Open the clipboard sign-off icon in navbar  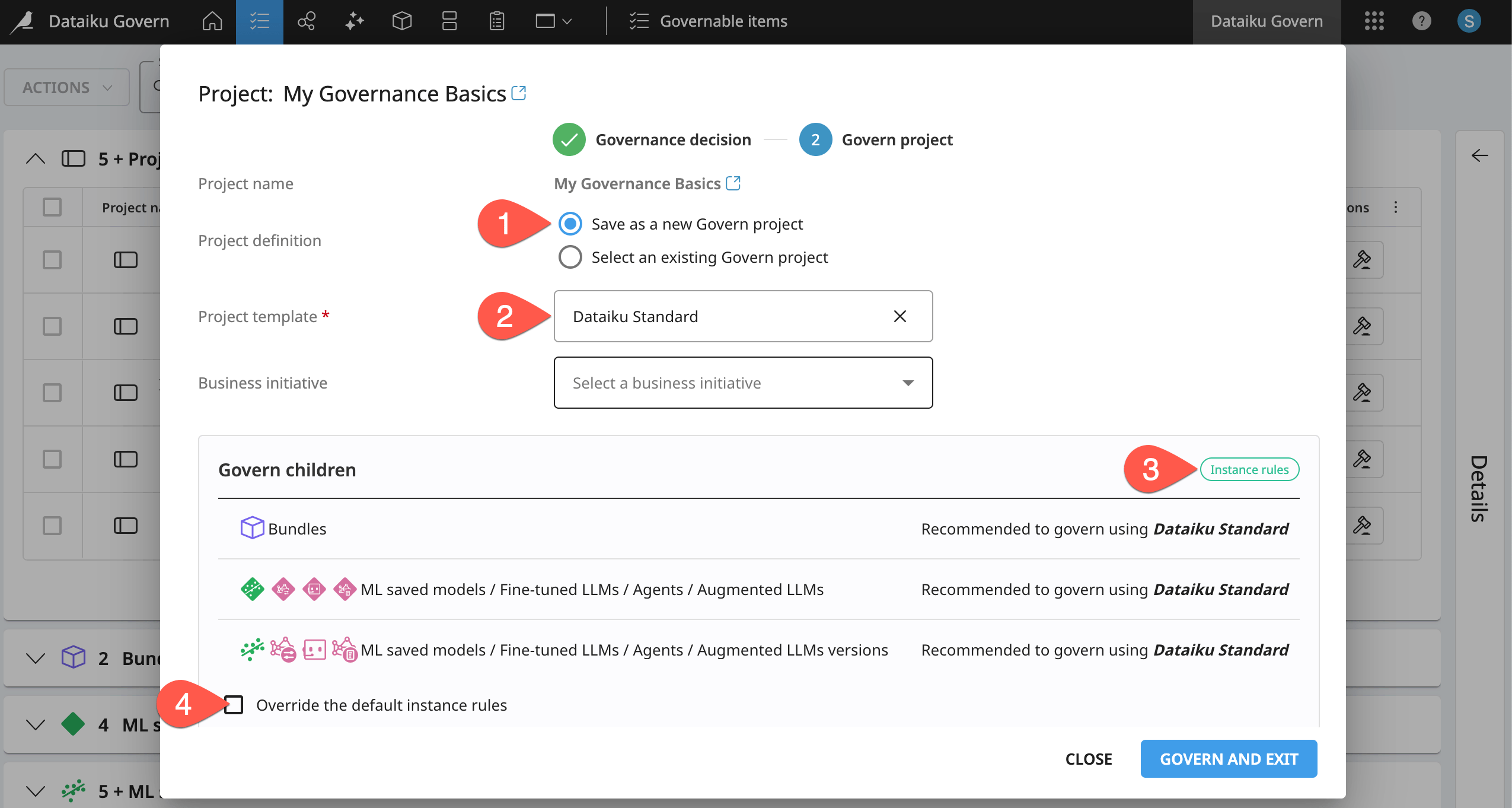pyautogui.click(x=496, y=21)
